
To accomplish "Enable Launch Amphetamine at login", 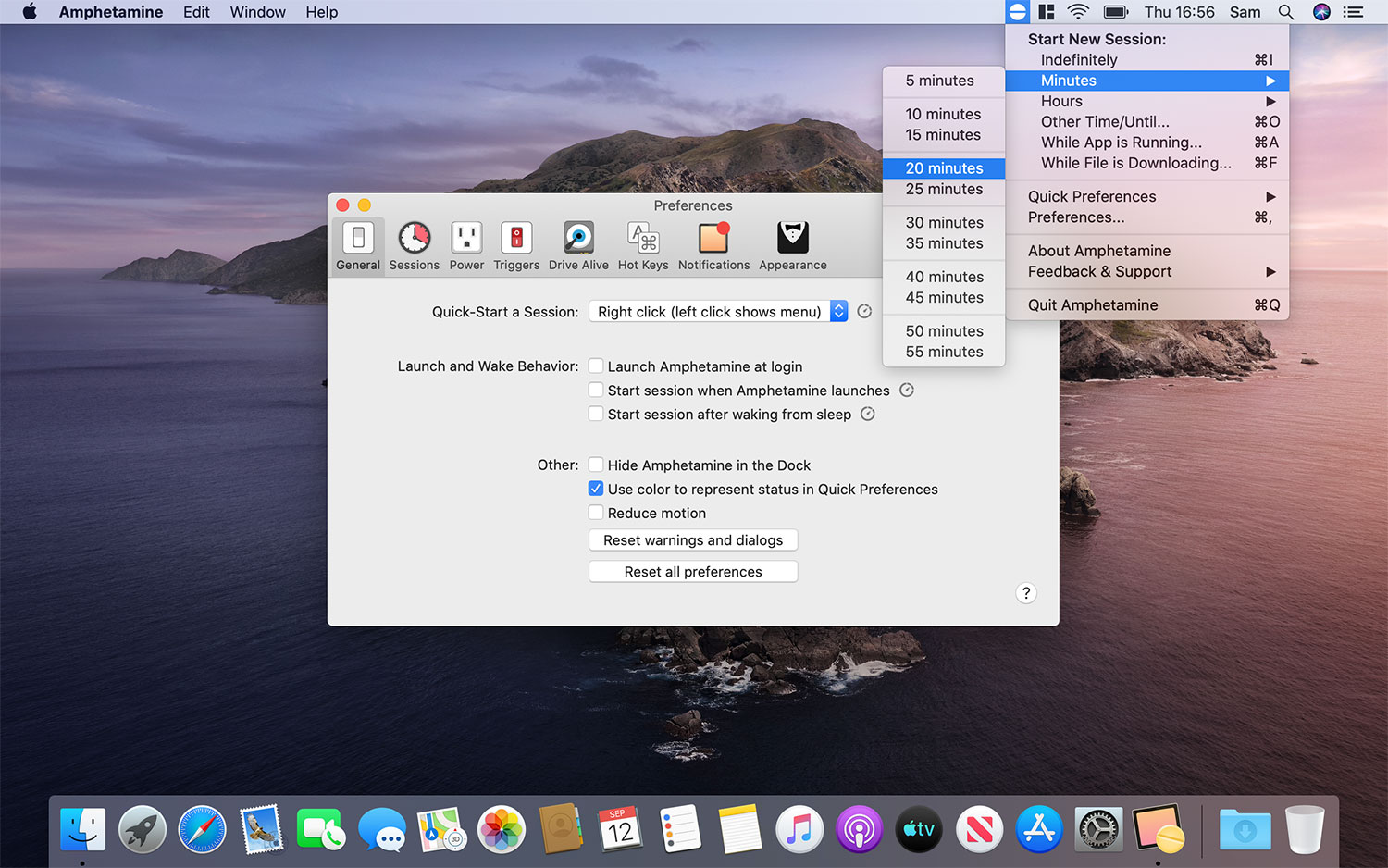I will point(597,366).
